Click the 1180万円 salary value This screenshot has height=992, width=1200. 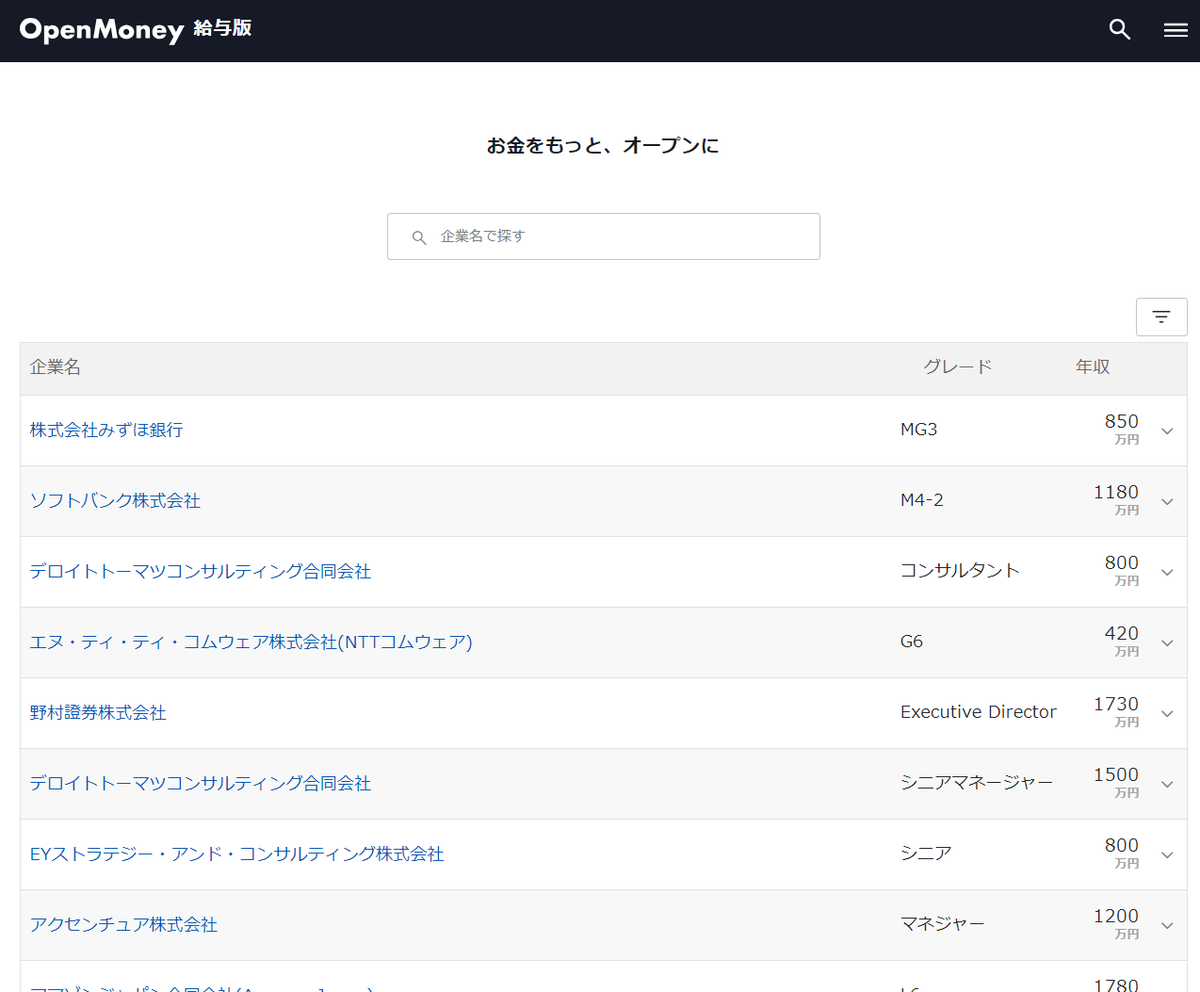click(x=1116, y=499)
